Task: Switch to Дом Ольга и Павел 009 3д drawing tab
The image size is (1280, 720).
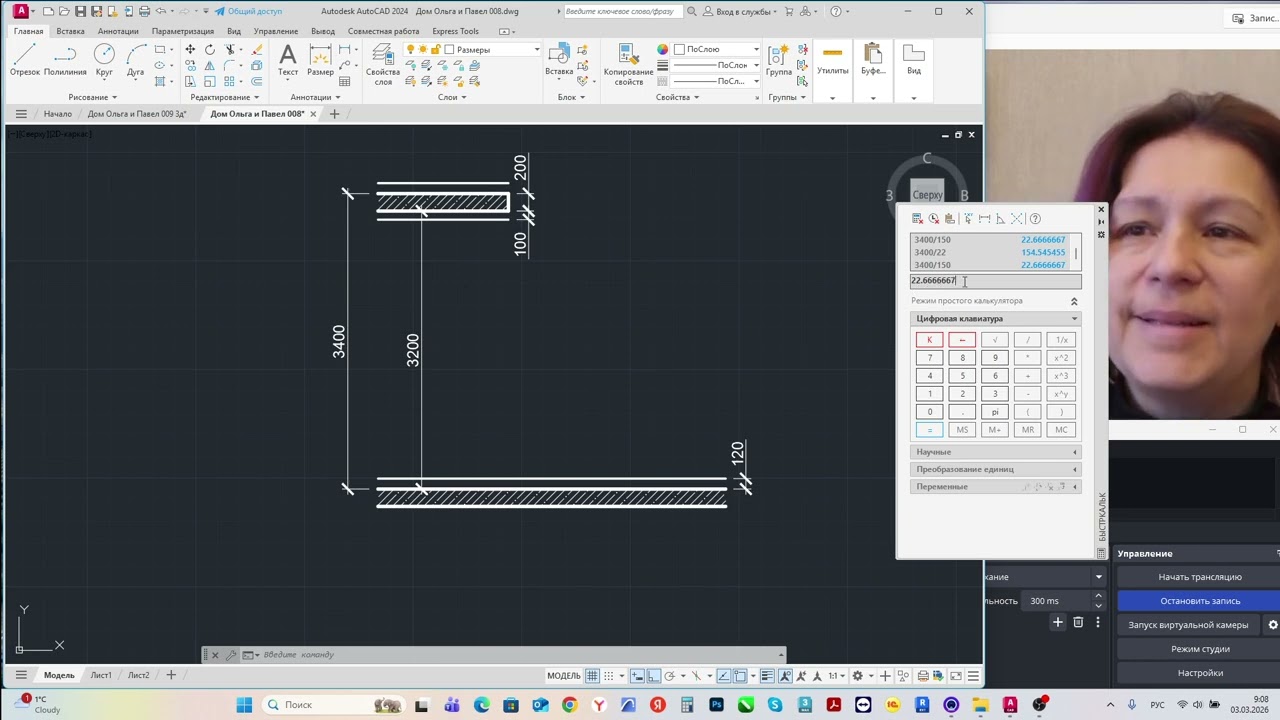Action: click(137, 114)
